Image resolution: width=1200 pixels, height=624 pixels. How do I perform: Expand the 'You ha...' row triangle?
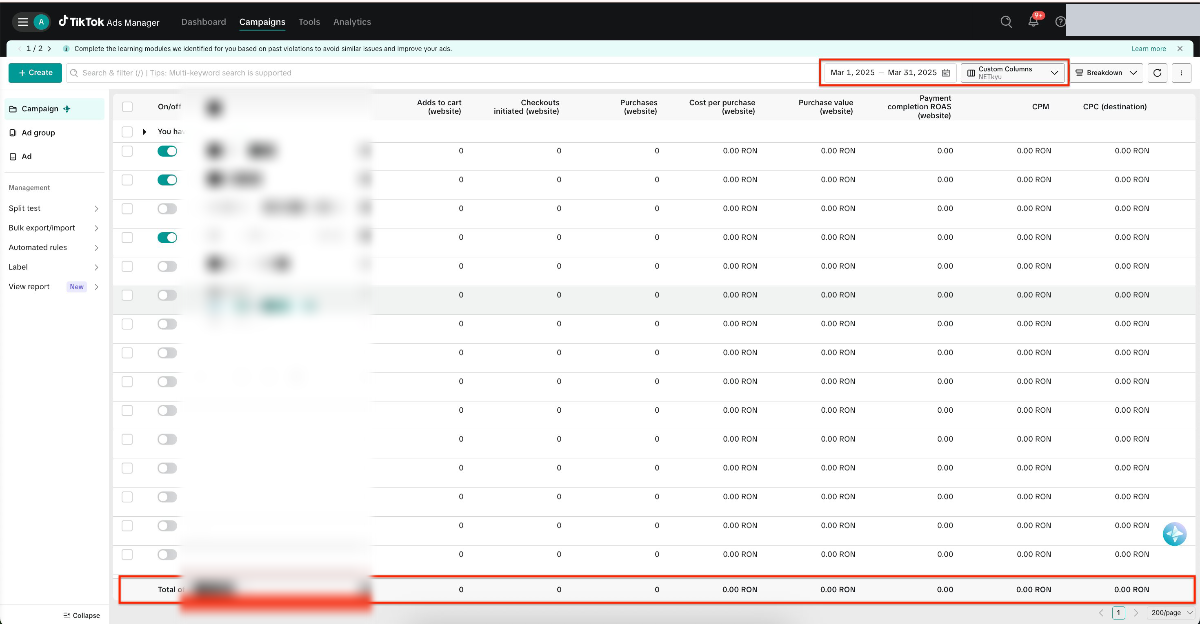(x=144, y=131)
